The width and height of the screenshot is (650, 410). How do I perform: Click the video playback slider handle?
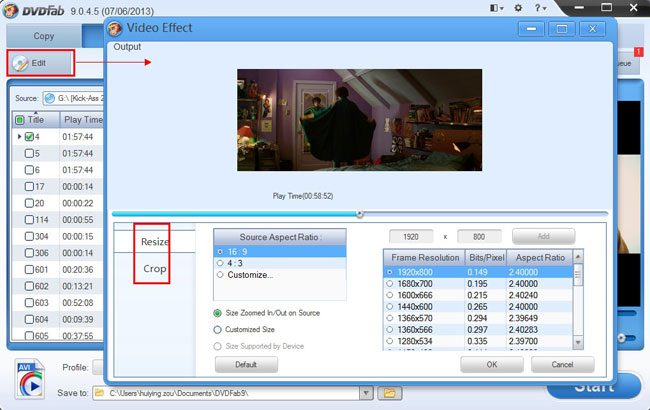pos(359,214)
